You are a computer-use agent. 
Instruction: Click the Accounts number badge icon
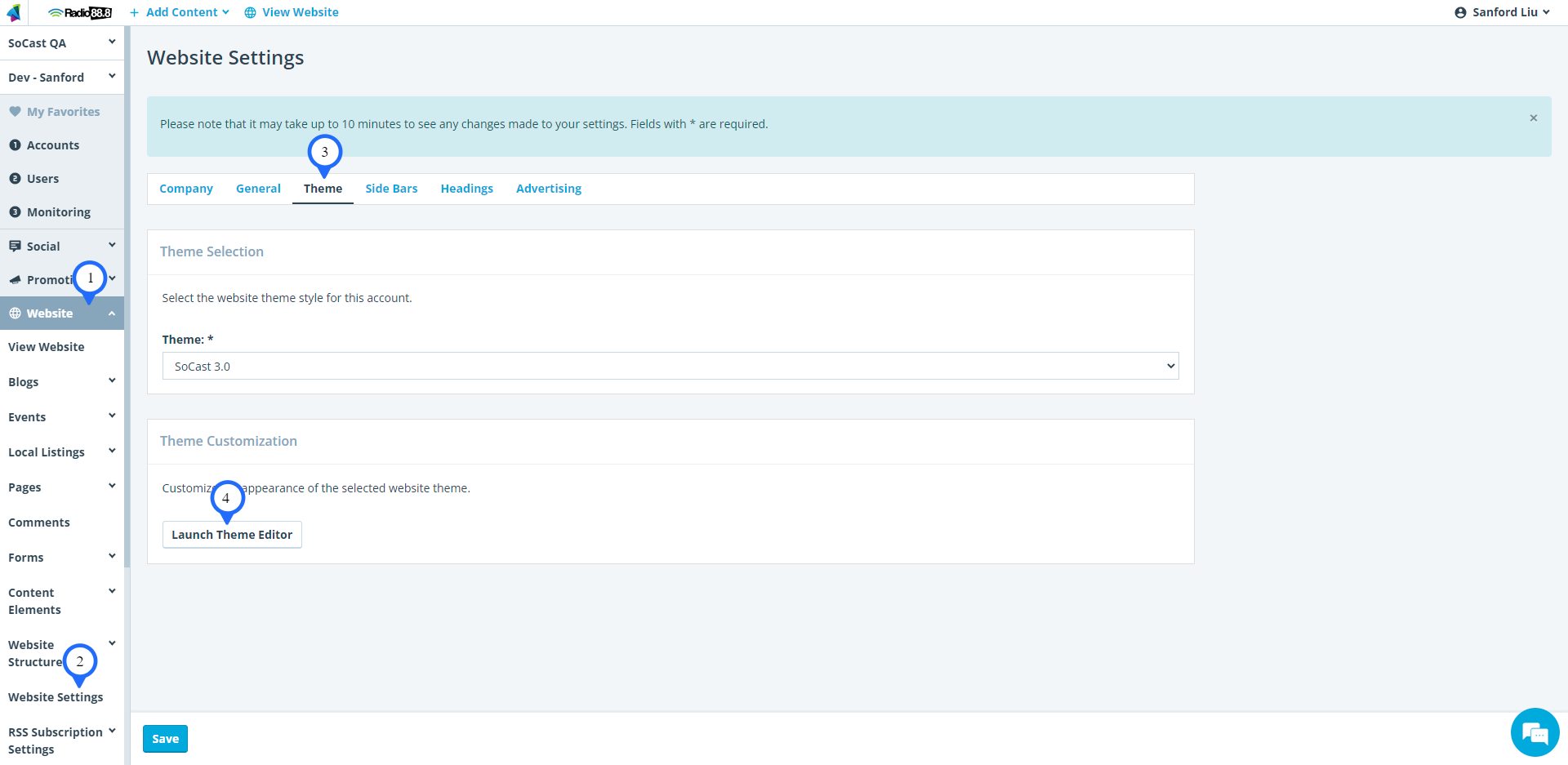(x=15, y=145)
